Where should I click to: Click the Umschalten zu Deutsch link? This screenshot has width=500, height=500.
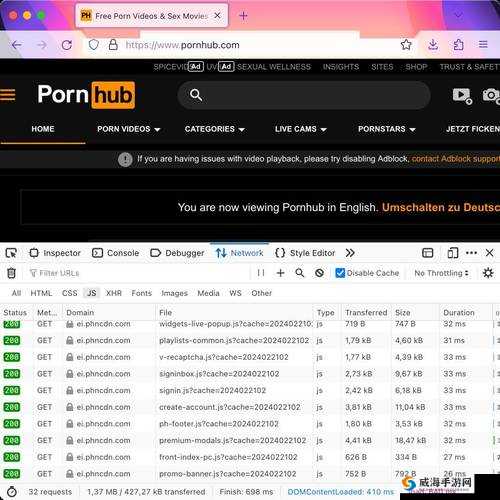pos(441,207)
